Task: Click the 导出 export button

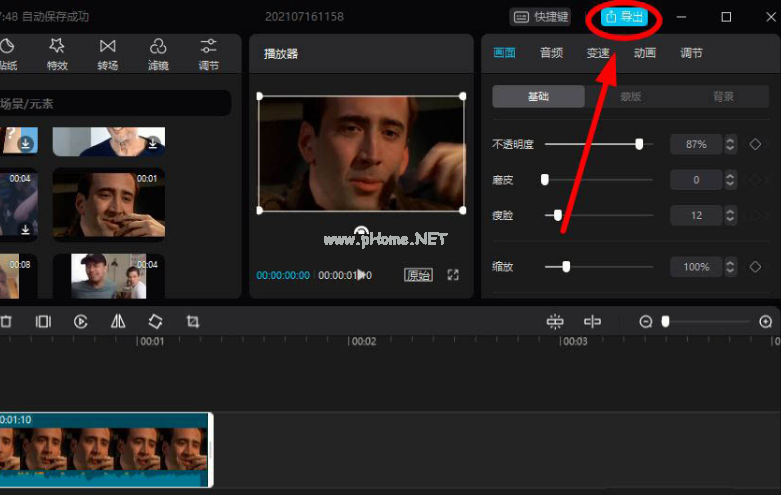Action: click(x=625, y=17)
